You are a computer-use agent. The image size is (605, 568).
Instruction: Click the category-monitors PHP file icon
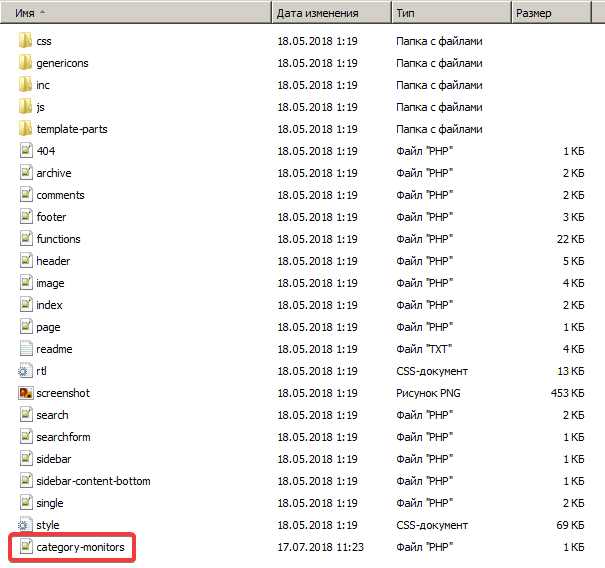click(26, 546)
